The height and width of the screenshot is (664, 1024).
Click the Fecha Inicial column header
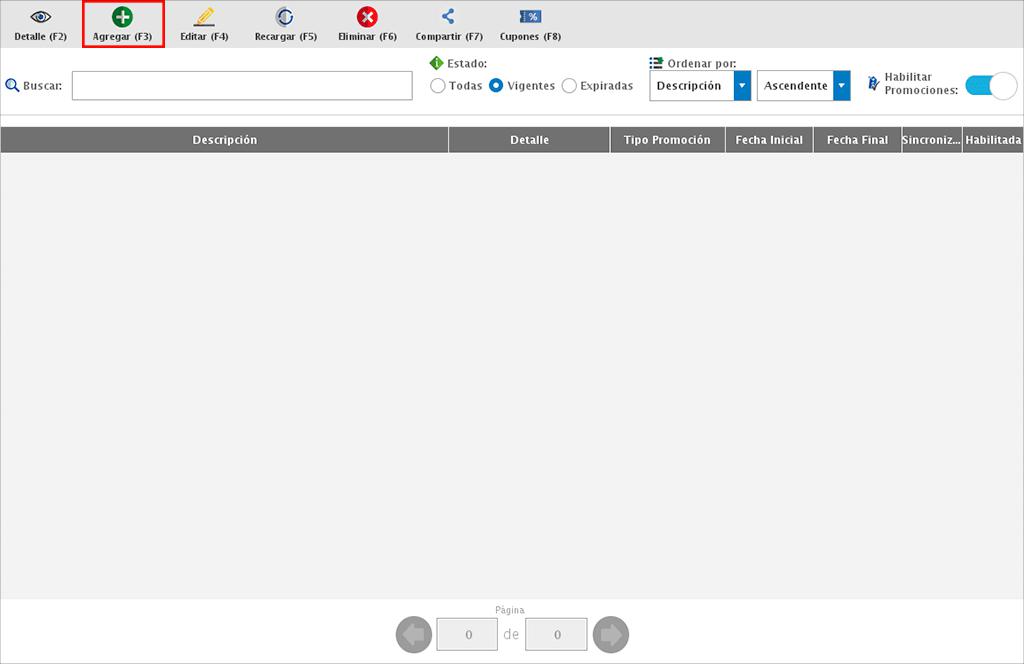(x=769, y=140)
